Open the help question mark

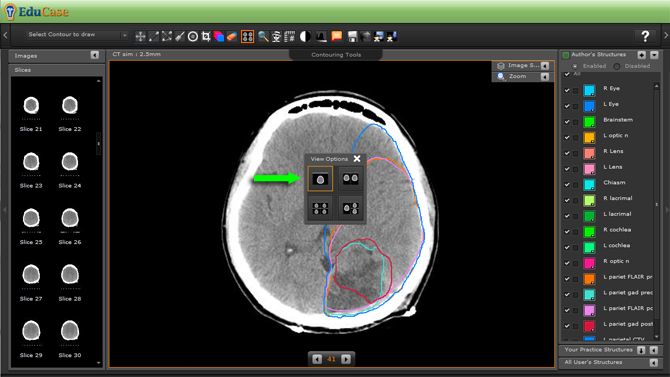[645, 36]
